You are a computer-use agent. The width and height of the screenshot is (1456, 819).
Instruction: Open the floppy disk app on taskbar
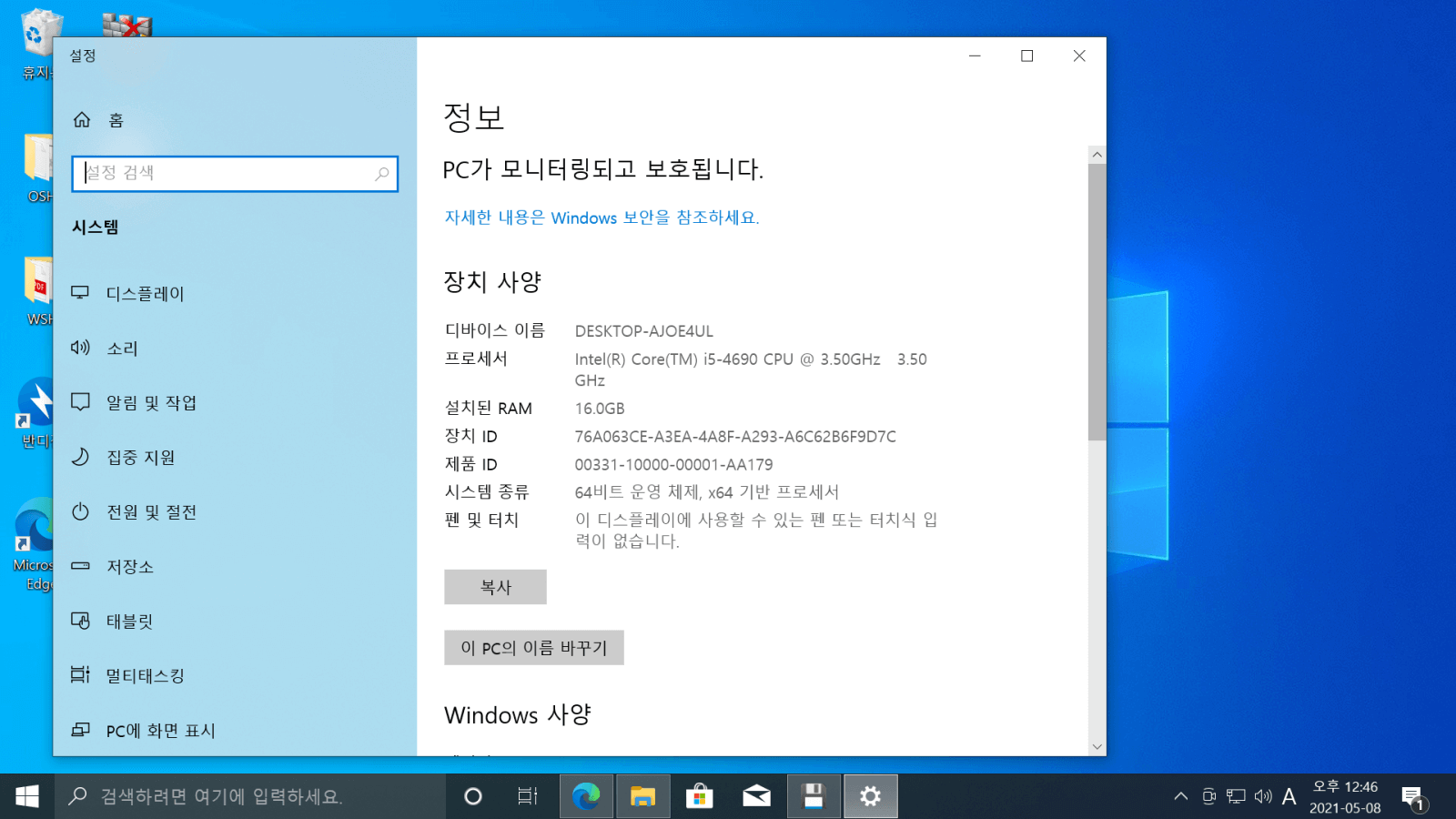pos(814,796)
